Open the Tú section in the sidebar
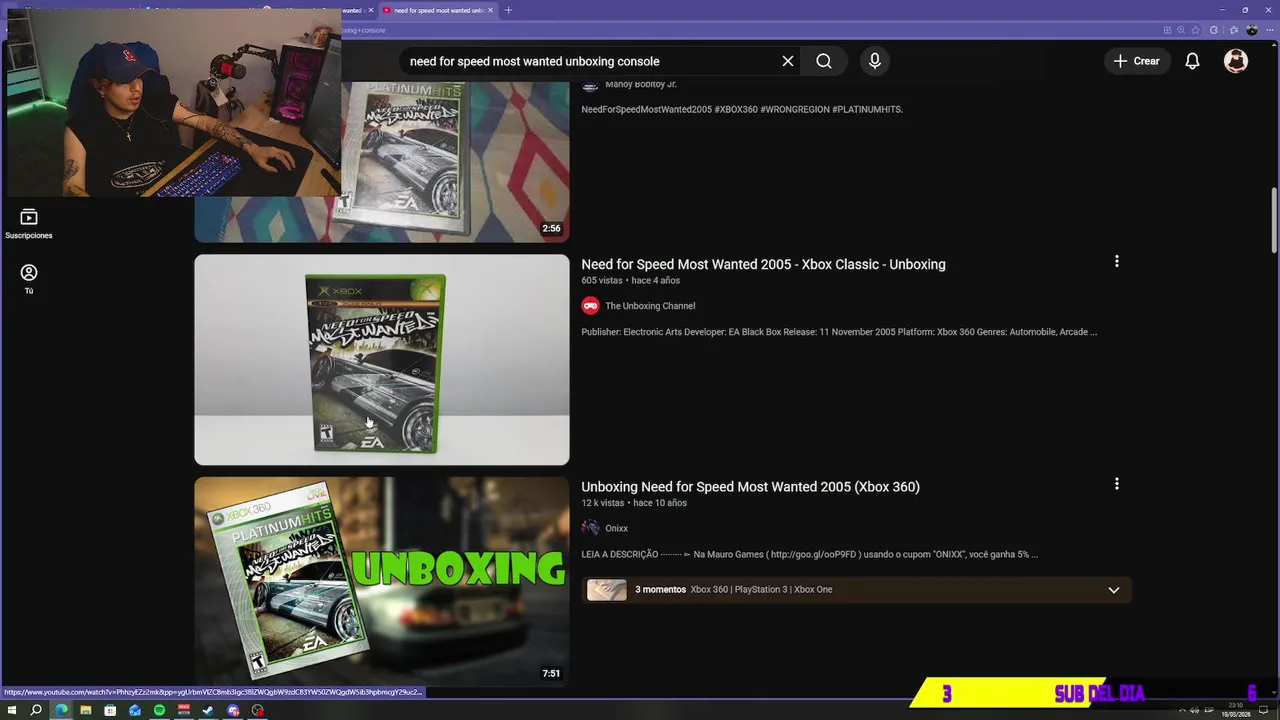This screenshot has width=1280, height=720. 29,279
